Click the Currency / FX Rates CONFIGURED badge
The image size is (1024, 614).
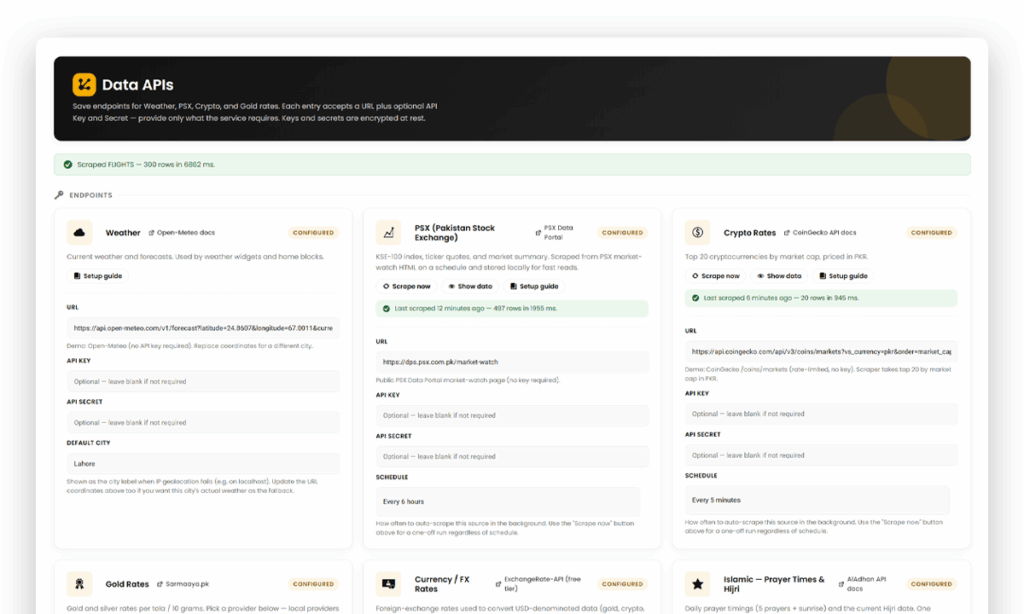point(622,584)
